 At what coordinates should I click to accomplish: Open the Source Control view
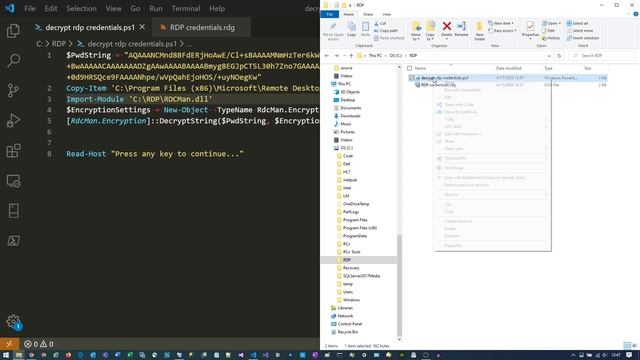tap(13, 90)
